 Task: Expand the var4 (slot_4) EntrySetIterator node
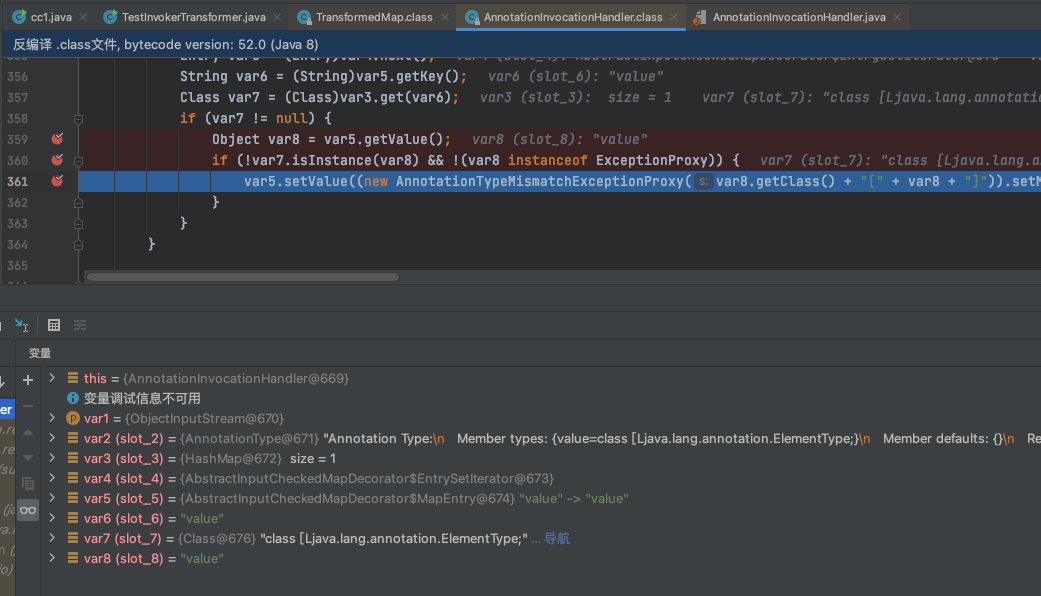(52, 478)
